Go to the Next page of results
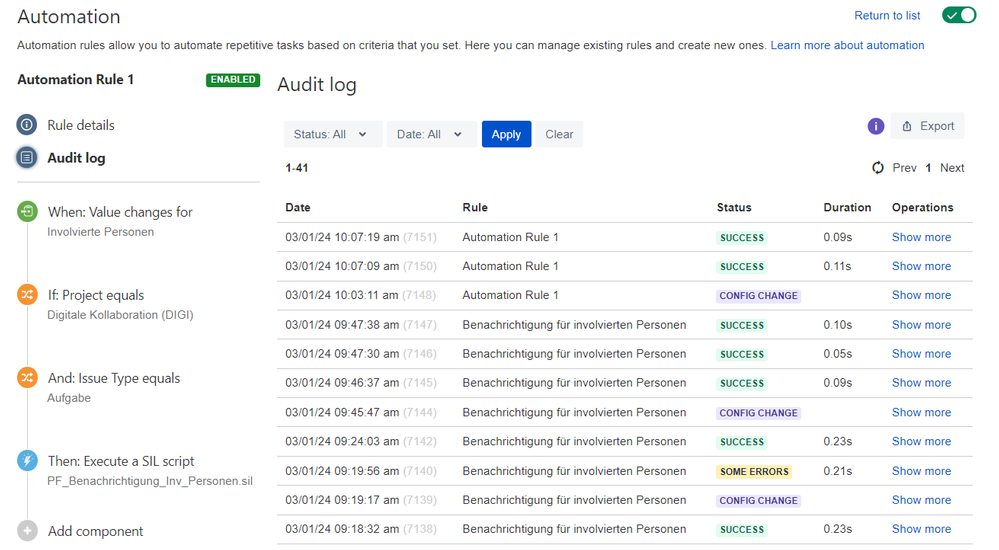Image resolution: width=999 pixels, height=550 pixels. pyautogui.click(x=952, y=168)
